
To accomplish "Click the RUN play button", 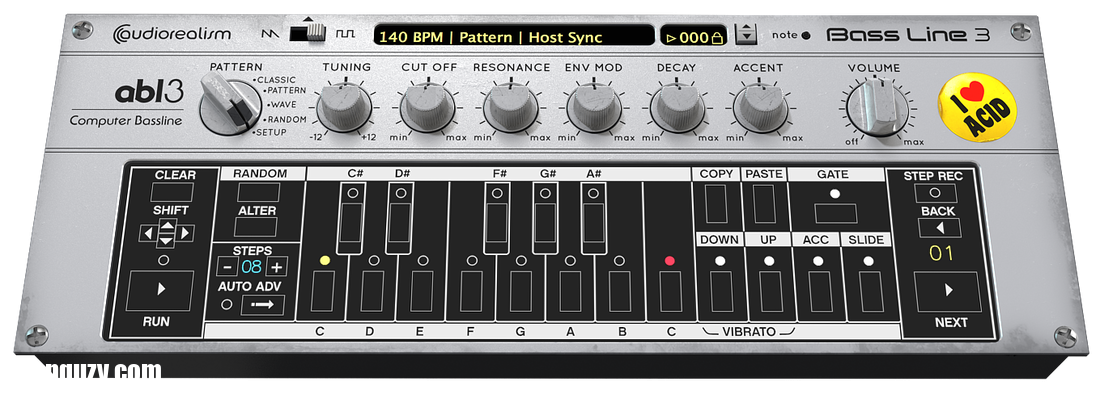I will pos(160,290).
